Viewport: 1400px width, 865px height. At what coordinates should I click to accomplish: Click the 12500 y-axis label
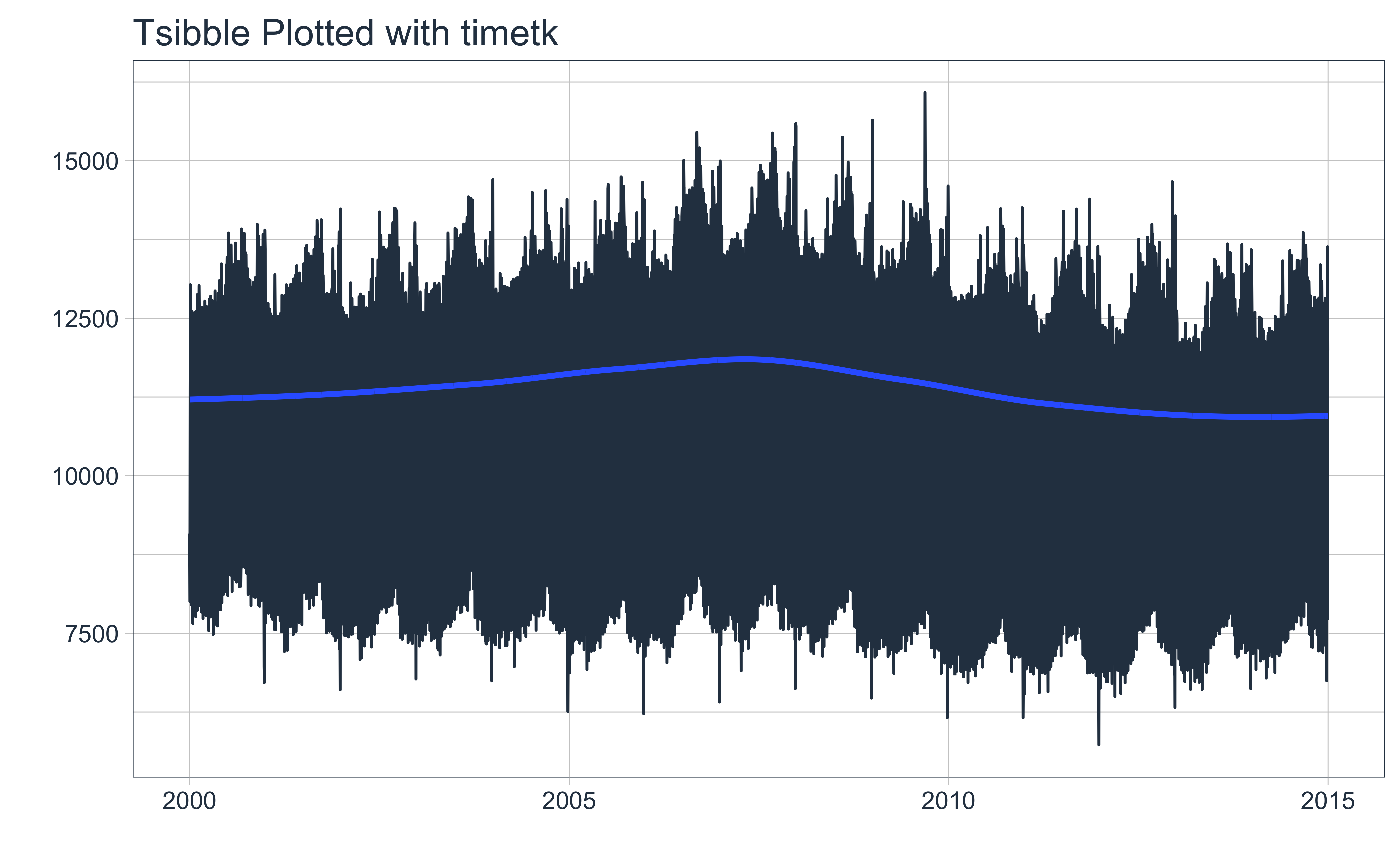click(x=85, y=319)
